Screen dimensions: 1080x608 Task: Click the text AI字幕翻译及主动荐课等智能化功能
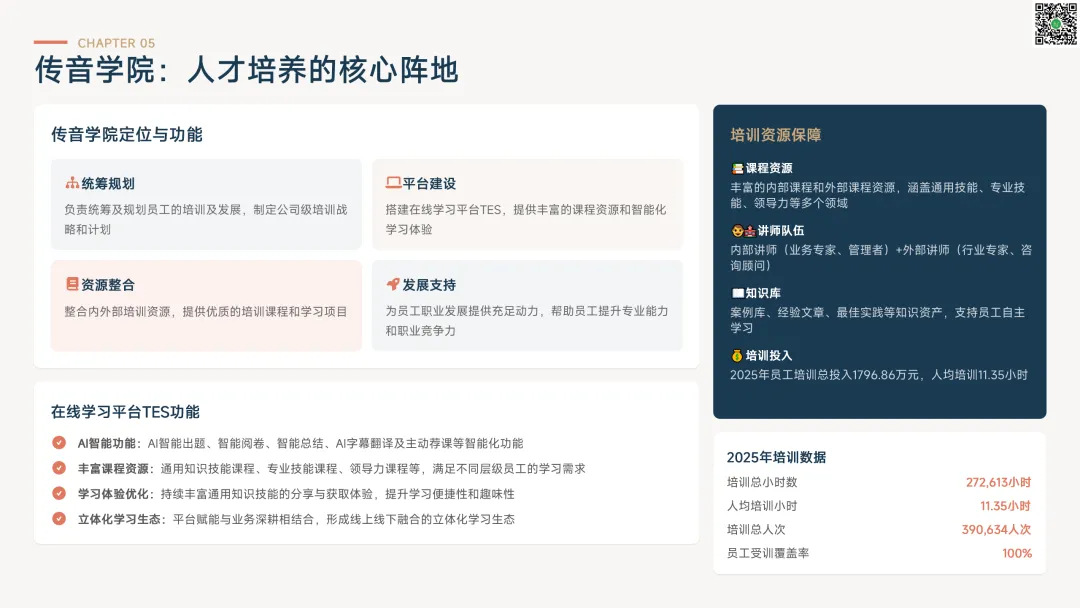click(x=429, y=443)
